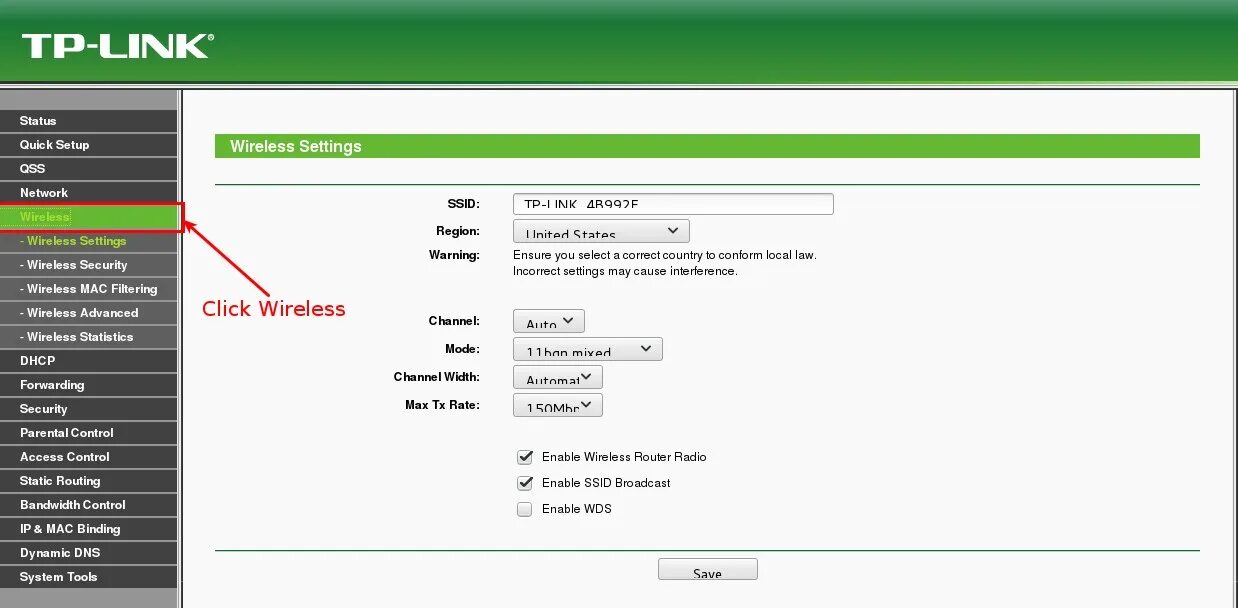Expand the Max Tx Rate dropdown
The width and height of the screenshot is (1238, 608).
(557, 405)
